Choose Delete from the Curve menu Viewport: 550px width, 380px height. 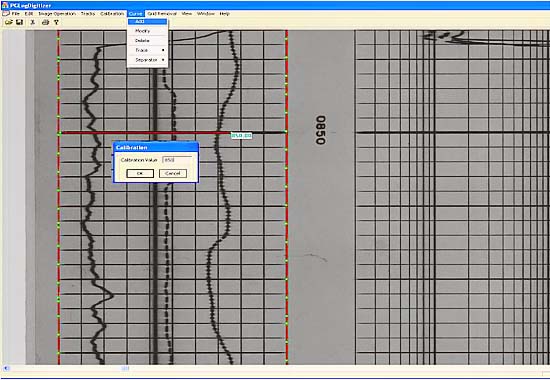[147, 41]
